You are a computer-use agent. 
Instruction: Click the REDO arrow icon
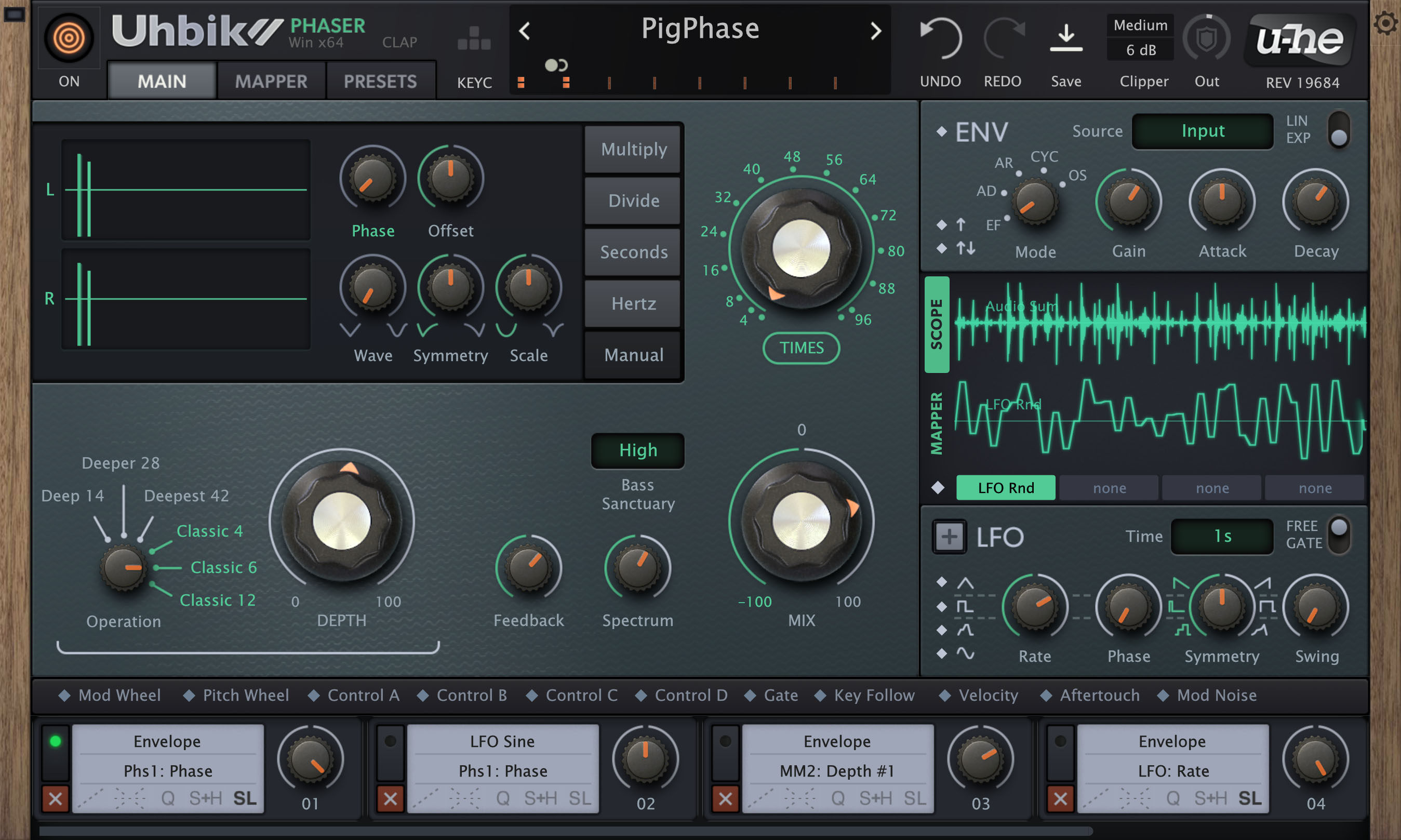click(x=1003, y=38)
